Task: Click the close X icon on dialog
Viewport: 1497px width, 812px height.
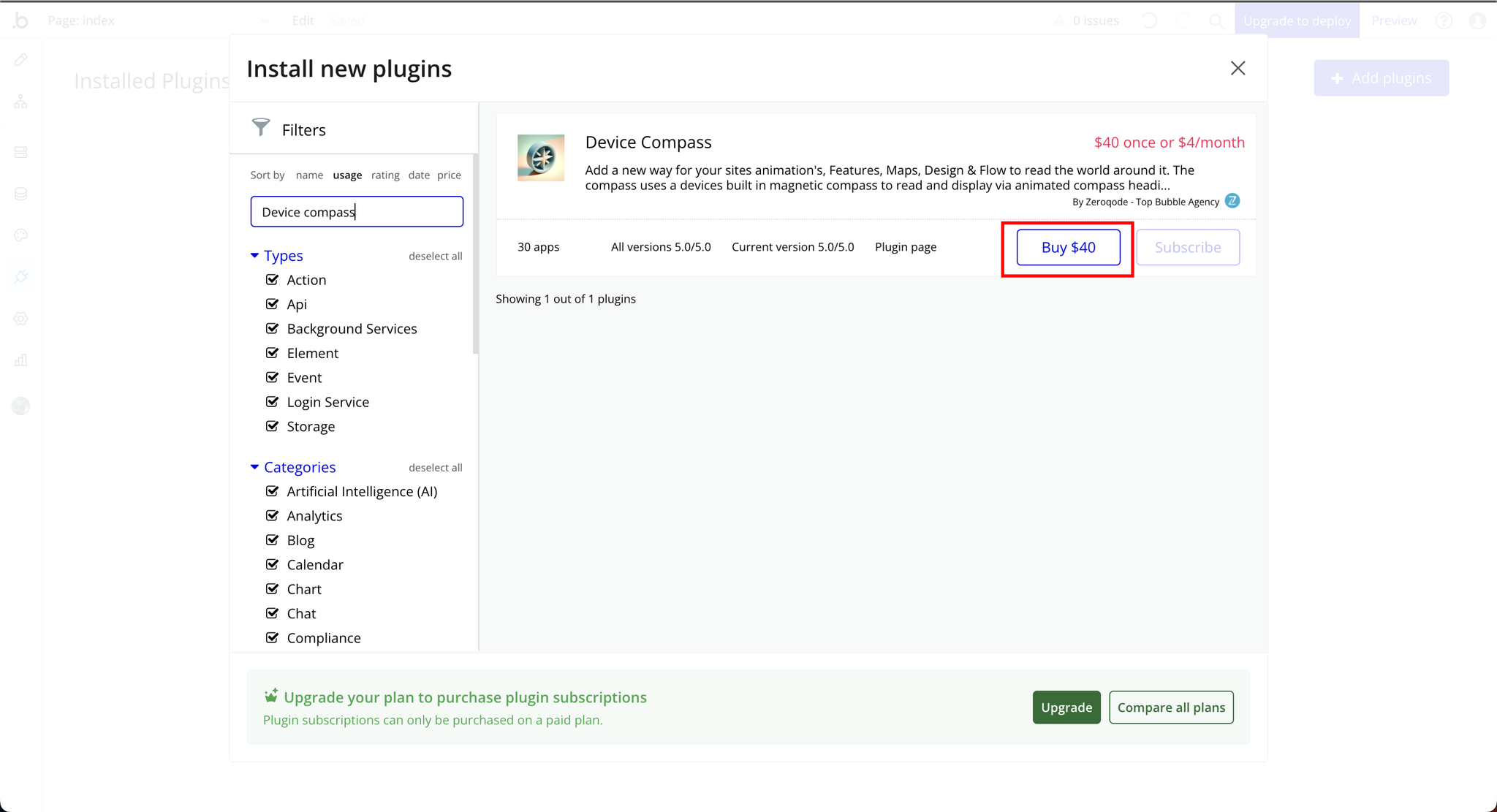Action: (x=1238, y=68)
